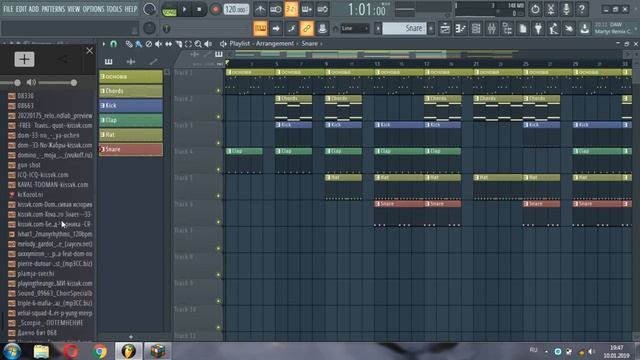
Task: Toggle loop recording icon
Action: pyautogui.click(x=322, y=9)
